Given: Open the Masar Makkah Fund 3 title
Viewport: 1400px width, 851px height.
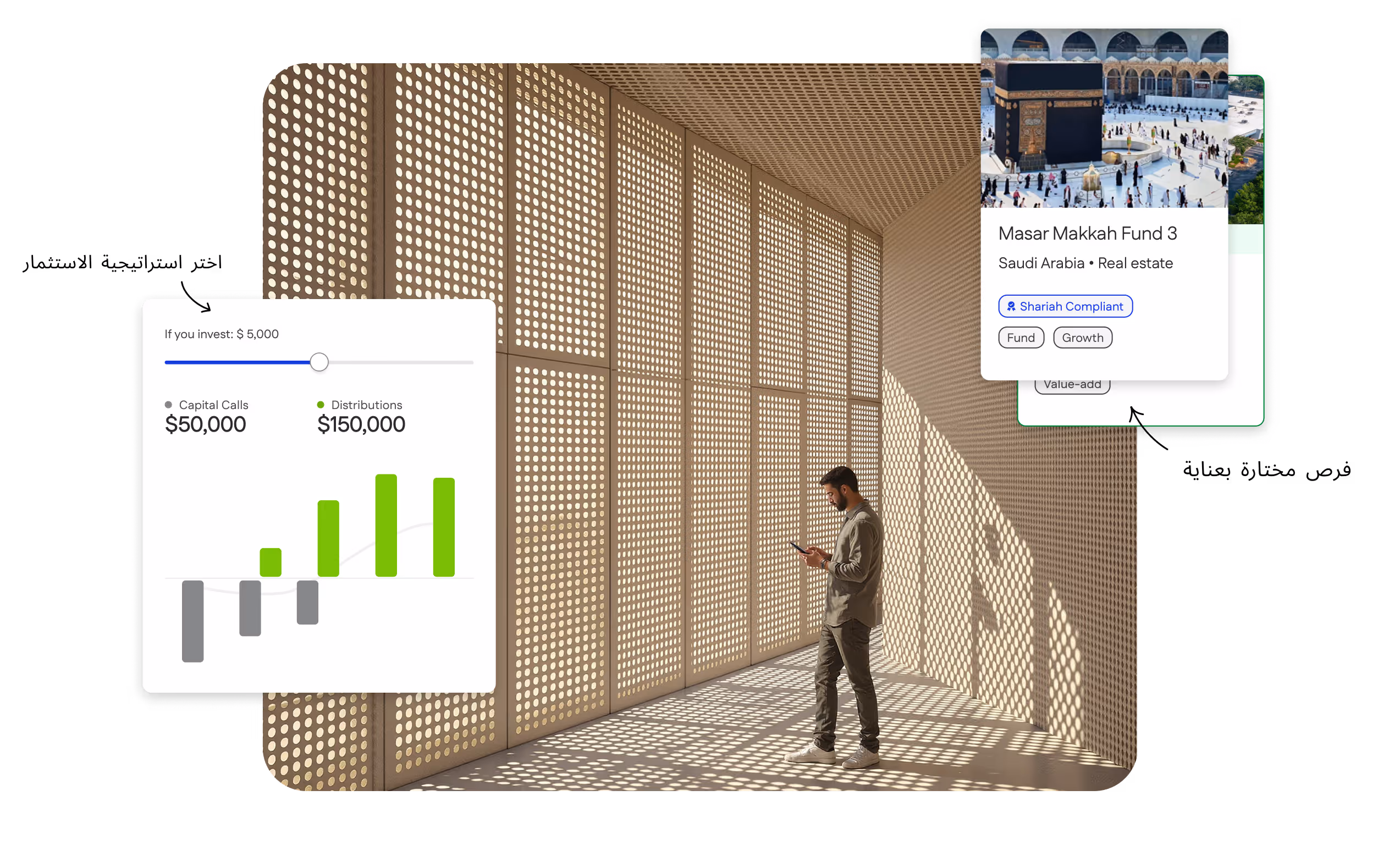Looking at the screenshot, I should click(x=1087, y=234).
